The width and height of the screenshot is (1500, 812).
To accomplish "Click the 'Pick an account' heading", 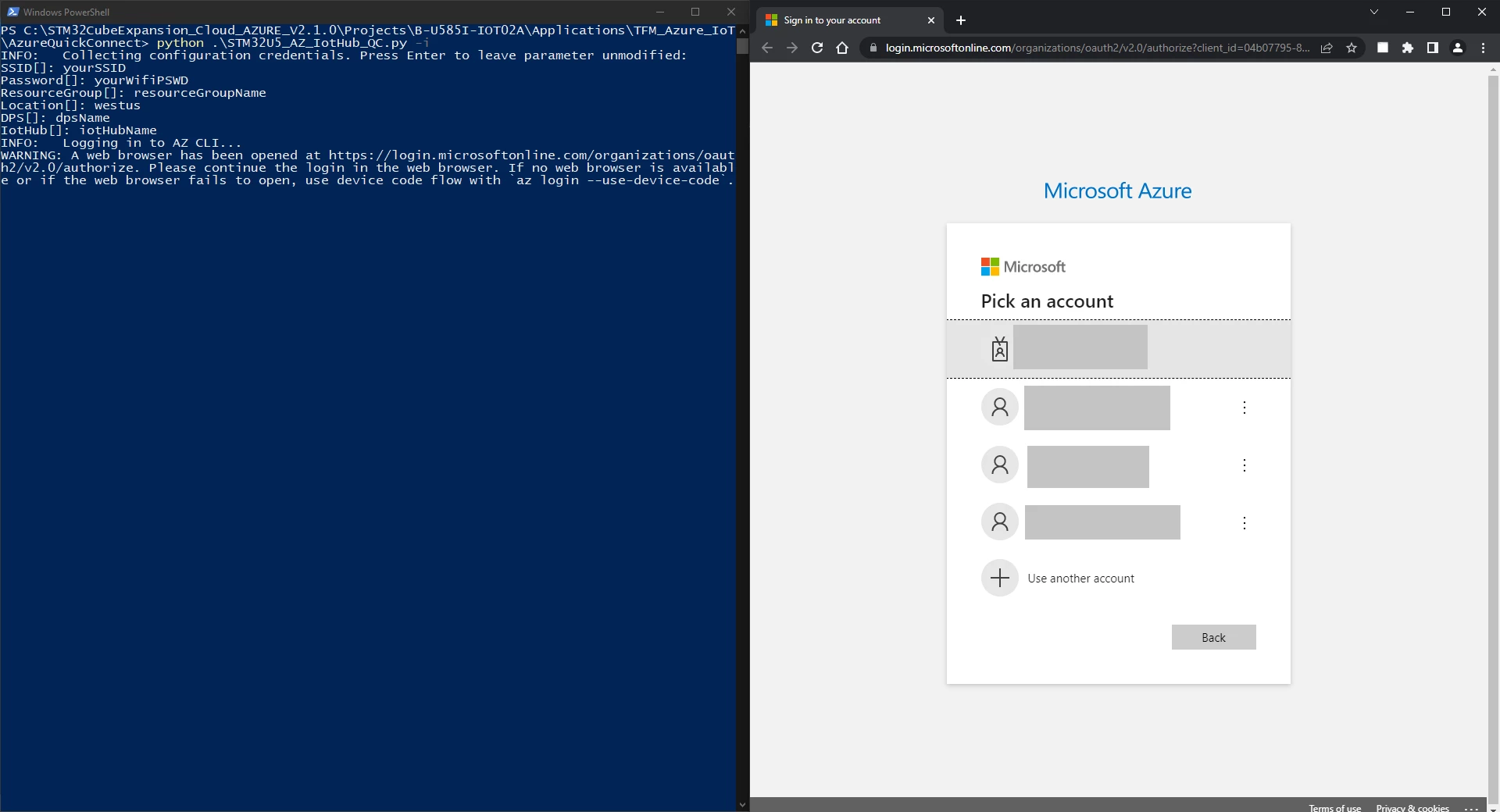I will [x=1047, y=301].
